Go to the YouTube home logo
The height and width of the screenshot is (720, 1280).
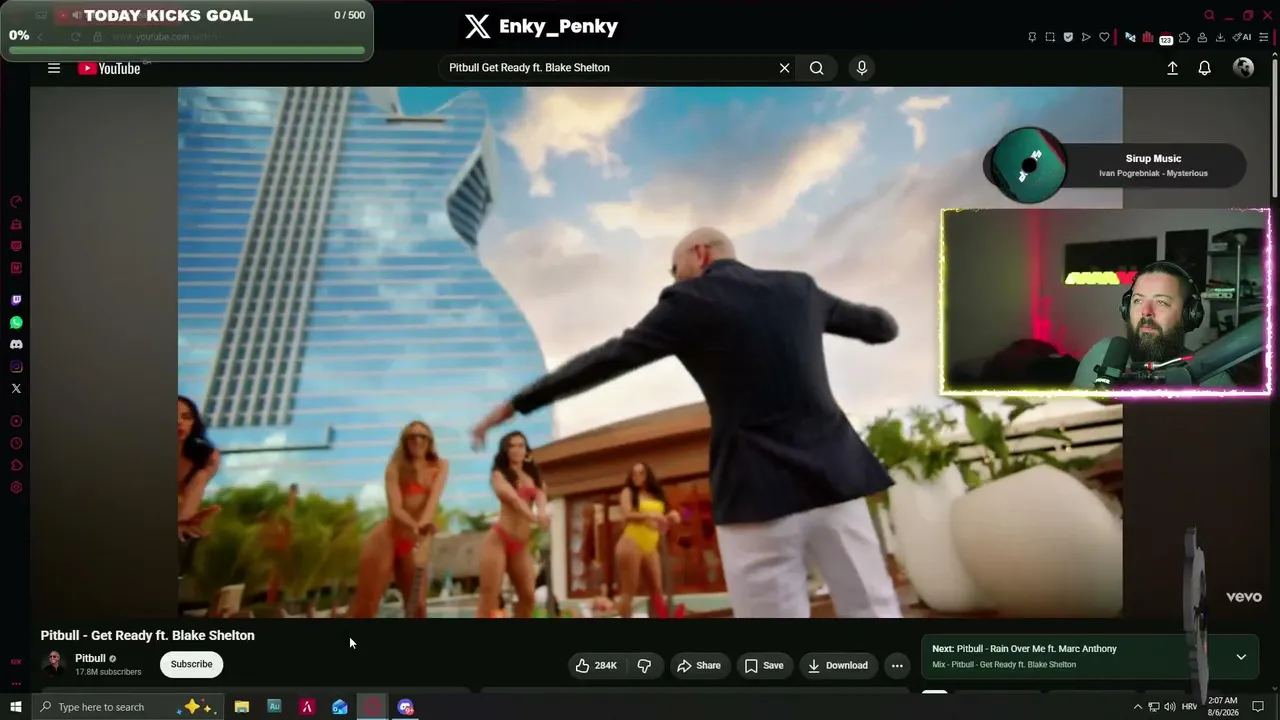pos(109,68)
